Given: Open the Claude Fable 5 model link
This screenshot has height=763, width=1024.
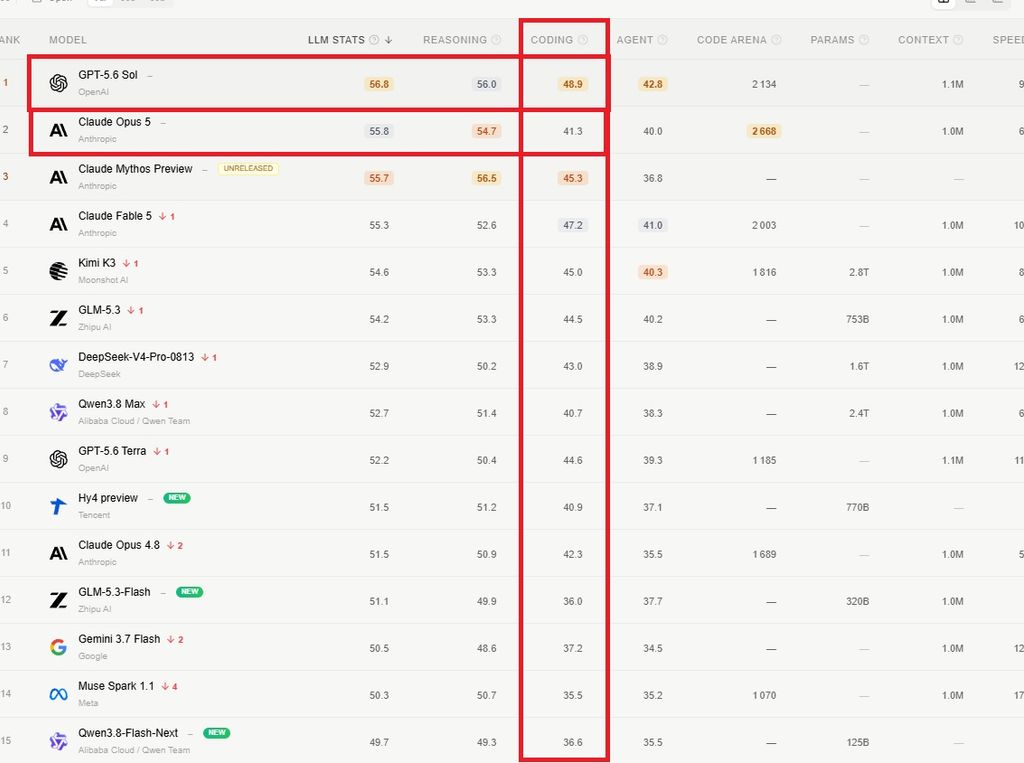Looking at the screenshot, I should tap(115, 216).
